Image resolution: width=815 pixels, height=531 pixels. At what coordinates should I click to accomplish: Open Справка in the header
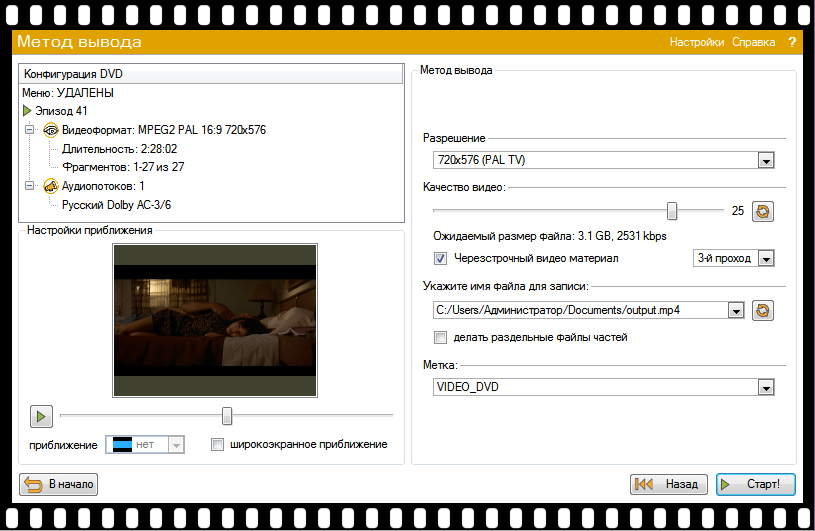(x=753, y=42)
